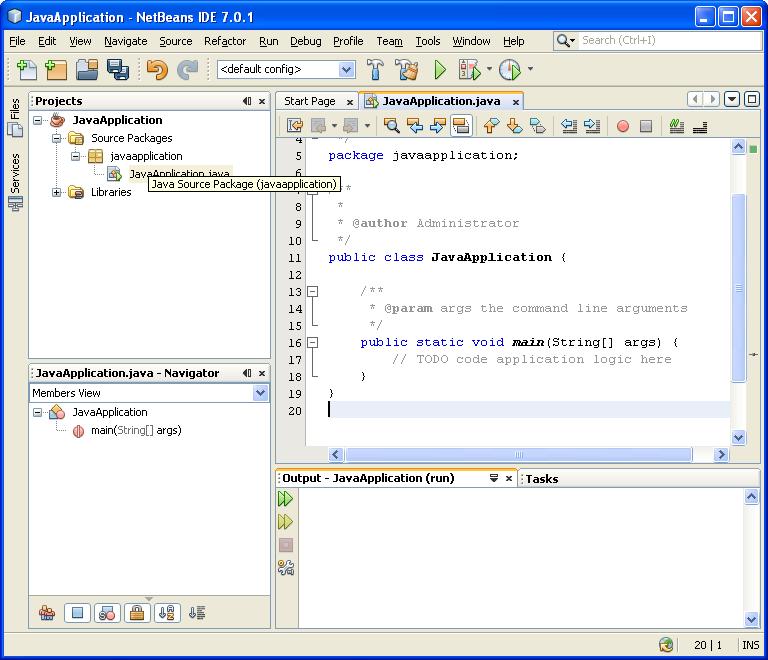Run the main project with green arrow
The height and width of the screenshot is (660, 768).
(440, 70)
